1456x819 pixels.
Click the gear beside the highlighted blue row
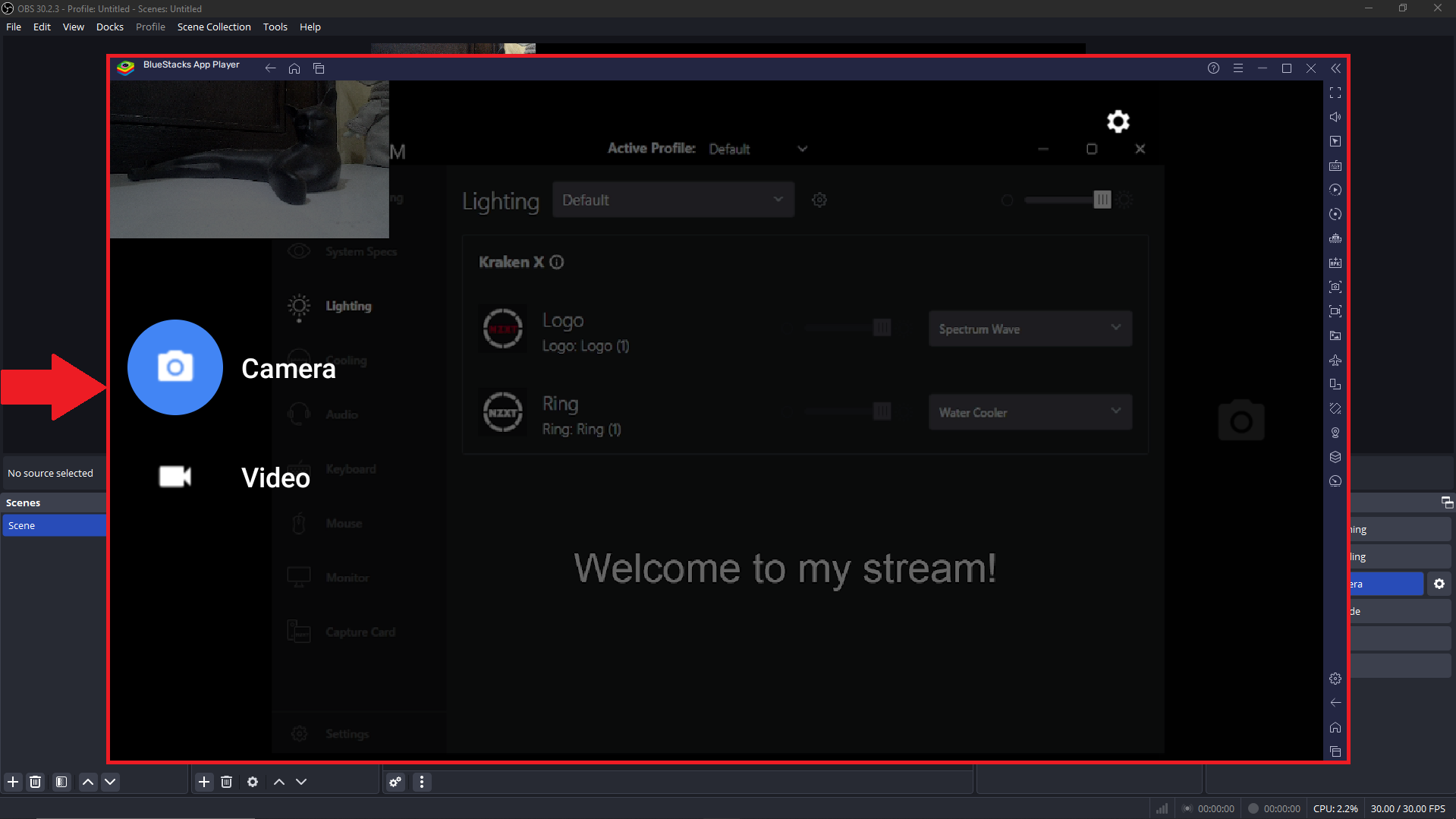point(1439,584)
